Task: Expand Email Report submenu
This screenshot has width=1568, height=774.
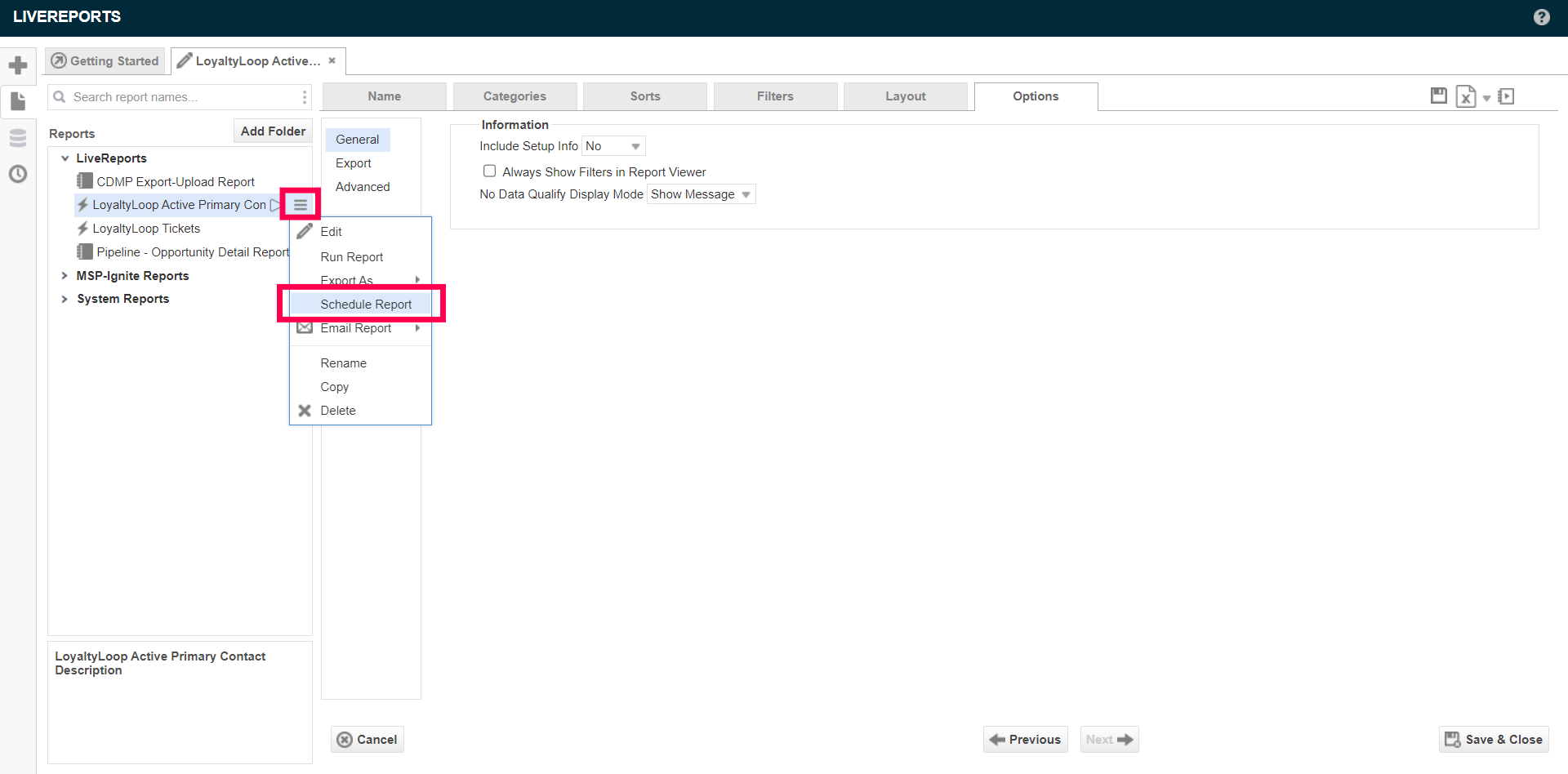Action: click(360, 328)
